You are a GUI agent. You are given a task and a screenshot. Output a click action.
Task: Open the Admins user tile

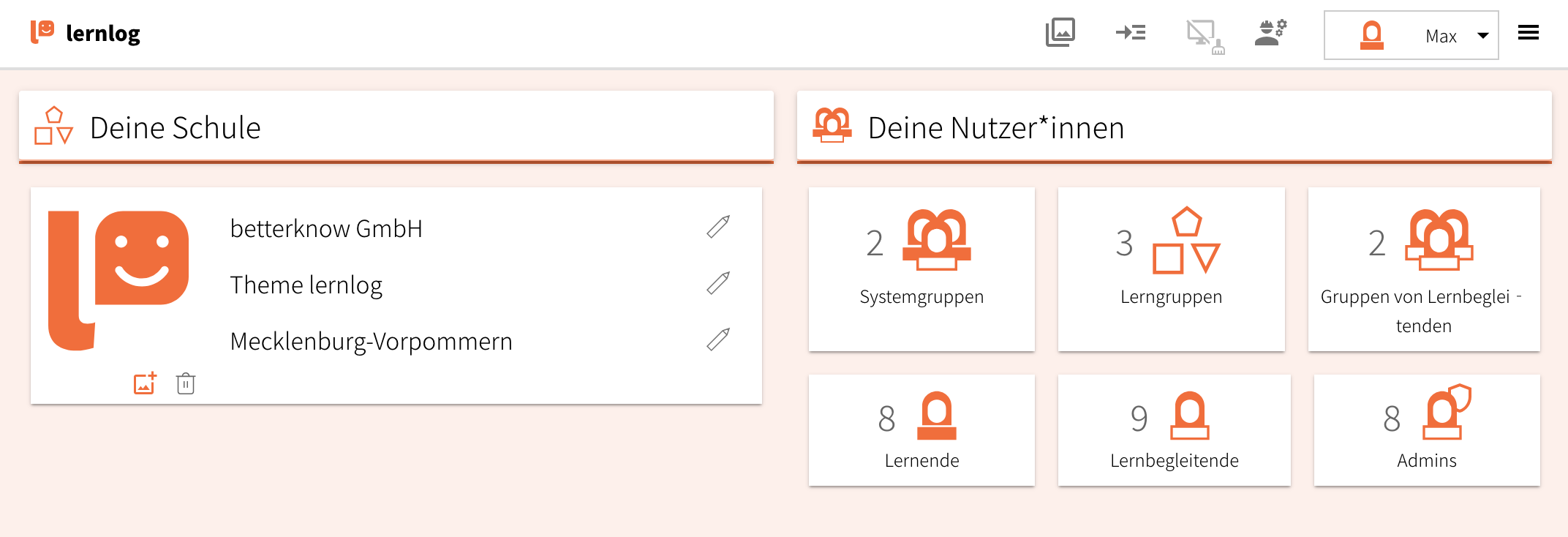[x=1426, y=429]
